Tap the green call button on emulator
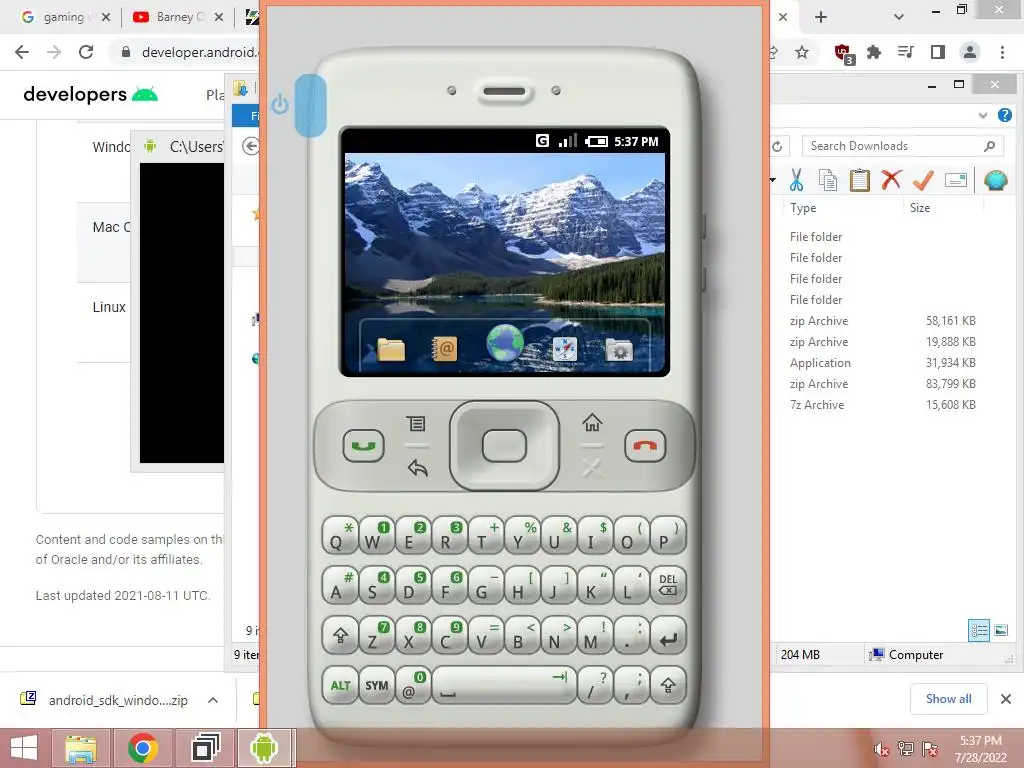This screenshot has height=768, width=1024. 364,446
